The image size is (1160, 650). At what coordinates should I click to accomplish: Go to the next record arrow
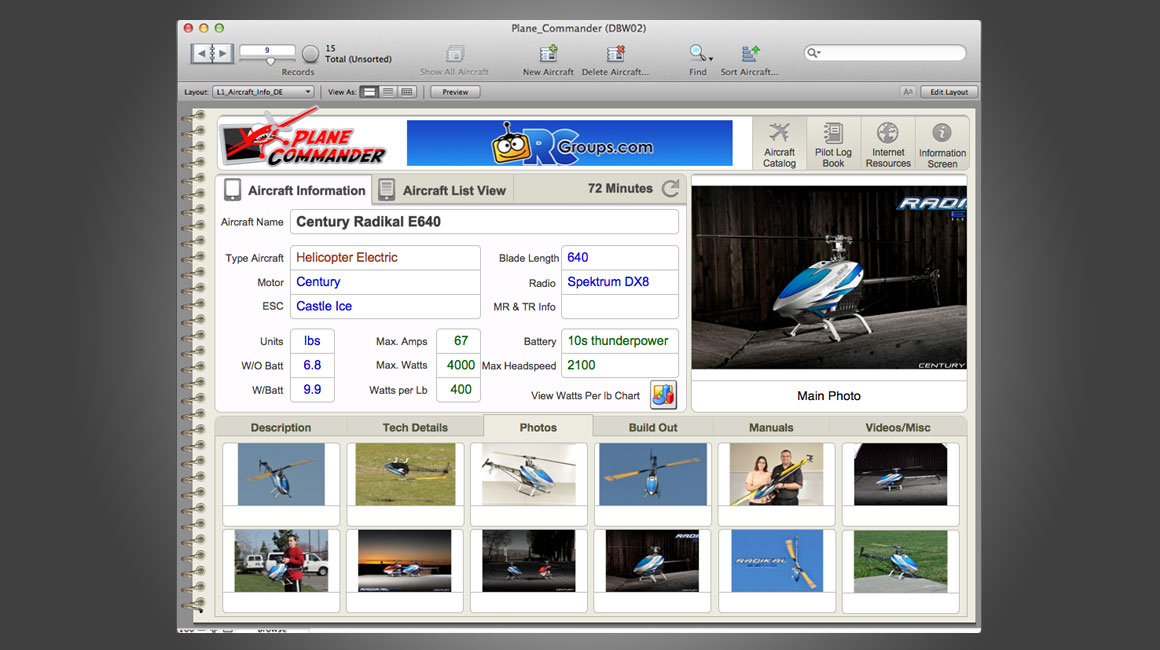coord(223,53)
